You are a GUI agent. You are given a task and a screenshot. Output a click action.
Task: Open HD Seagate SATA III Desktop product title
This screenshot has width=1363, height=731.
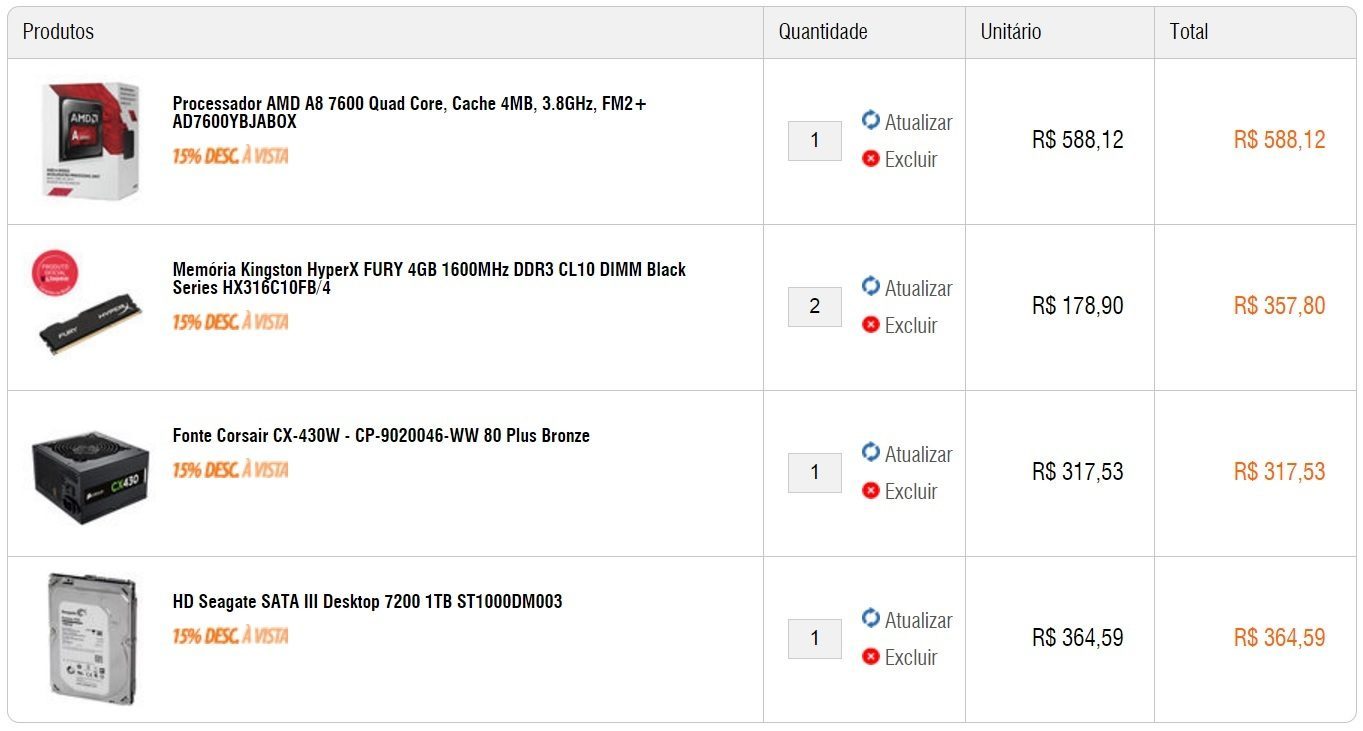(367, 601)
